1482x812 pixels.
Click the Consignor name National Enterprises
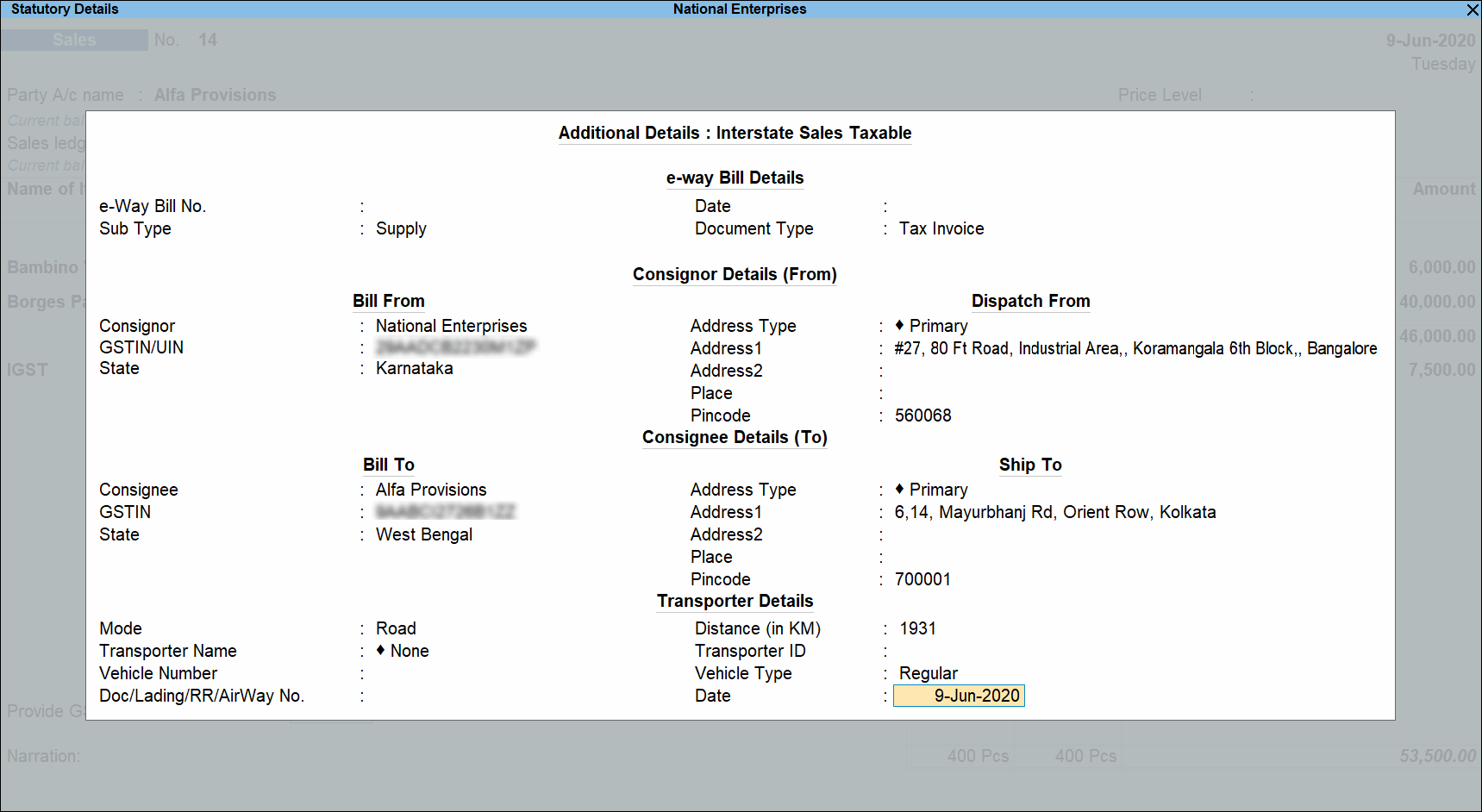(x=451, y=326)
